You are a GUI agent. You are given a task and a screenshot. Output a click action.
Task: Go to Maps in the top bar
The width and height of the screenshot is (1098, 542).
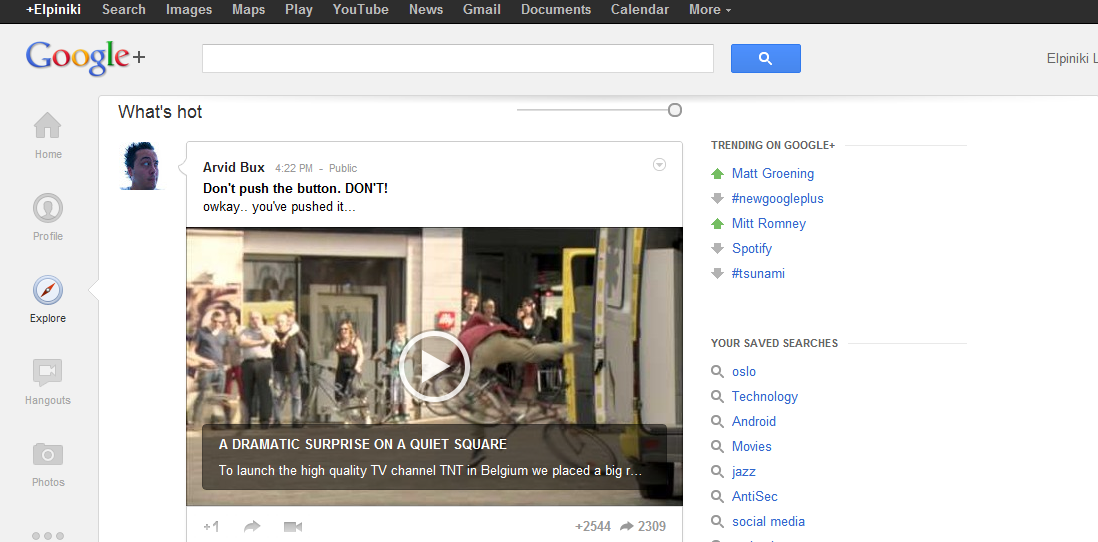[x=249, y=10]
